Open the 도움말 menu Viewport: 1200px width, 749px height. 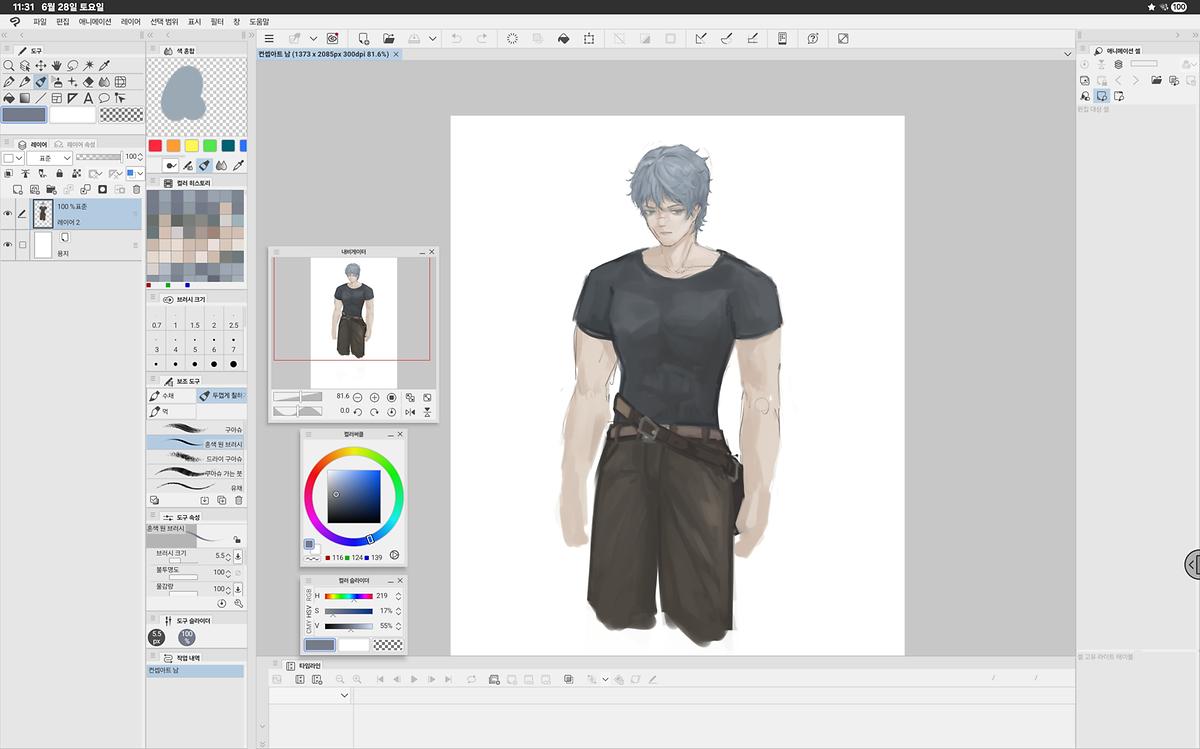point(259,21)
